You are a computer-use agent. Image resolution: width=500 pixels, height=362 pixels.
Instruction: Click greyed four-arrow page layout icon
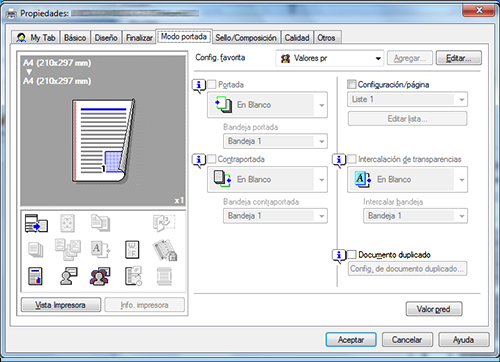(67, 223)
